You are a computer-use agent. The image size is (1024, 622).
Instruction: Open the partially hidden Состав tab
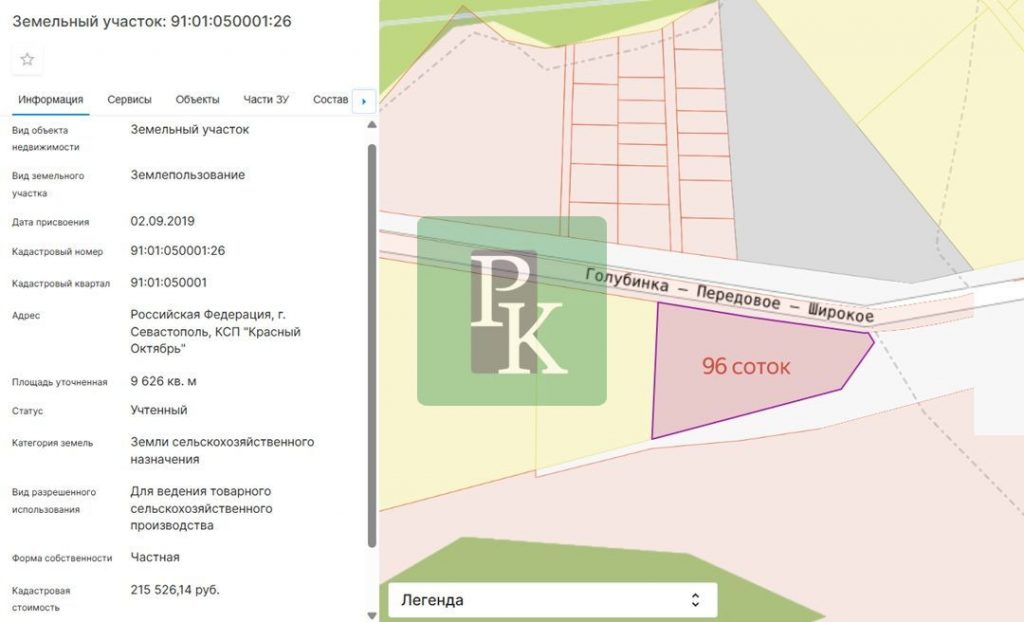click(330, 100)
